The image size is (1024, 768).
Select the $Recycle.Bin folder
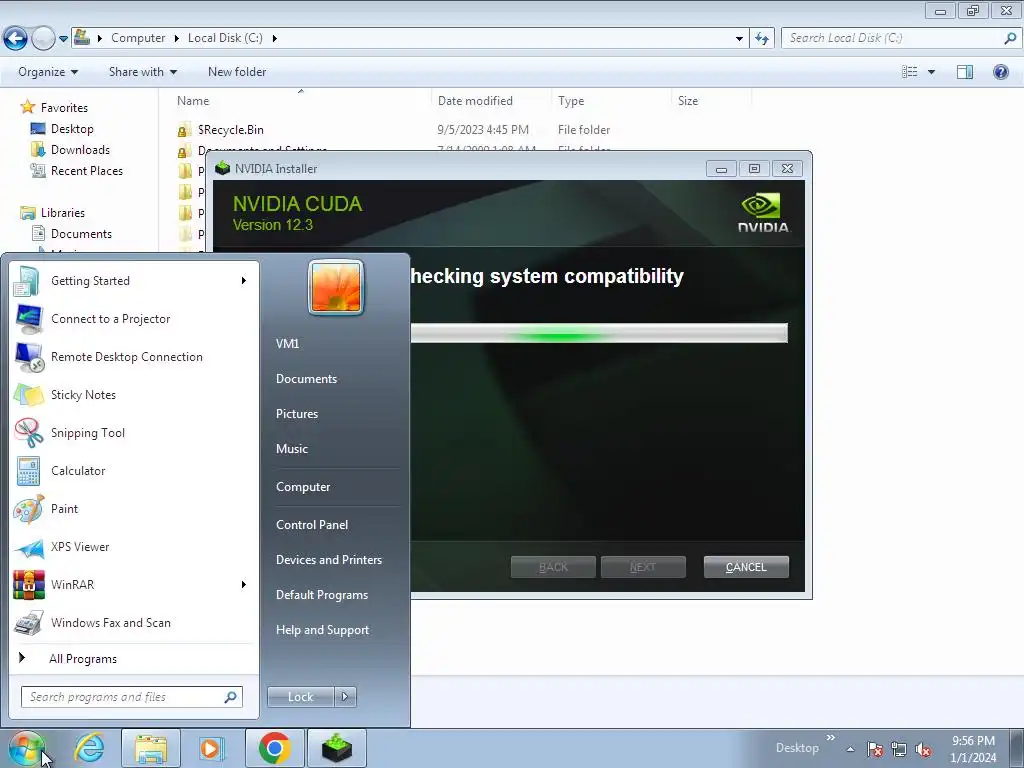(231, 130)
